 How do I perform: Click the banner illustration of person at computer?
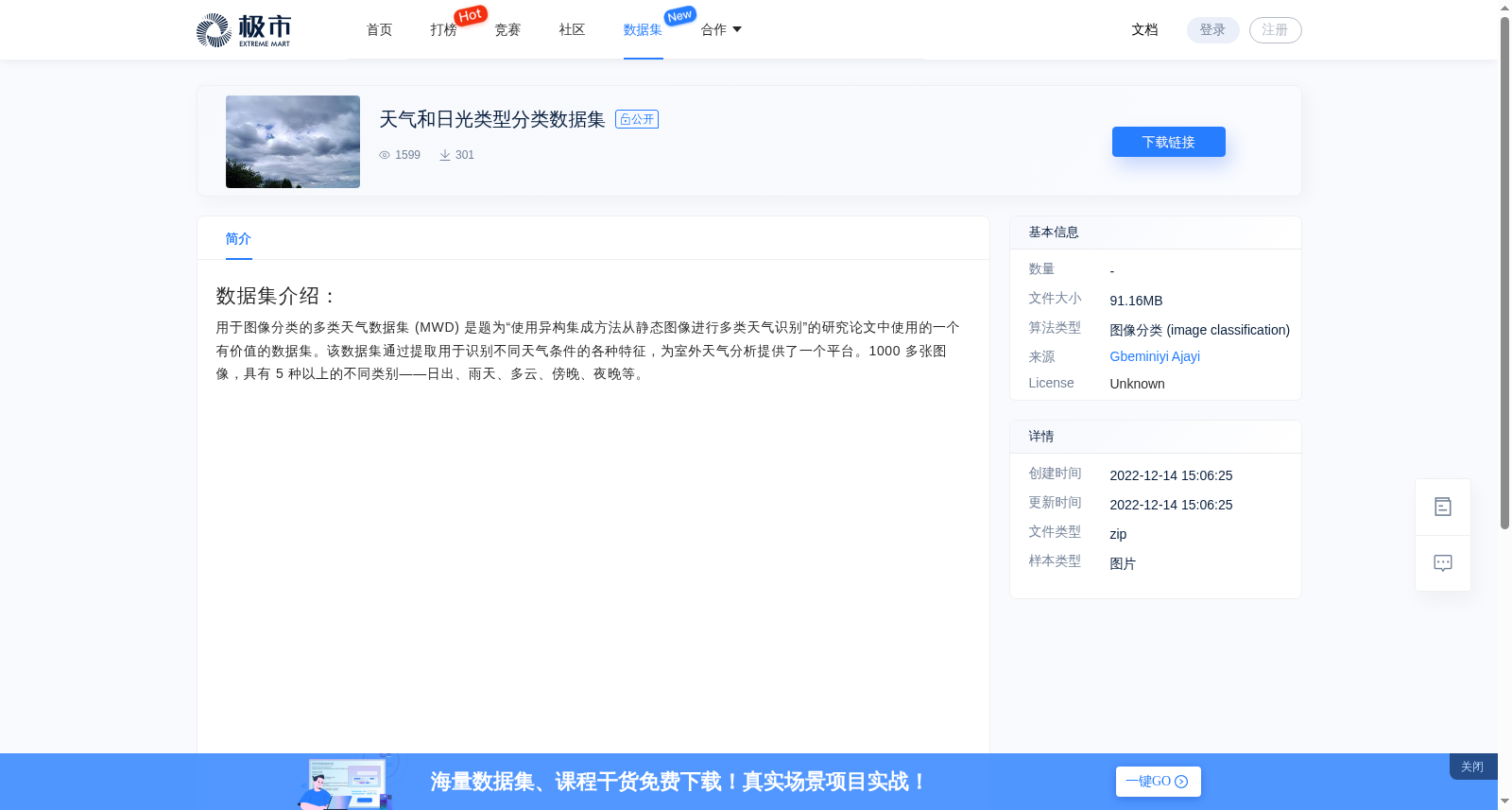[346, 783]
